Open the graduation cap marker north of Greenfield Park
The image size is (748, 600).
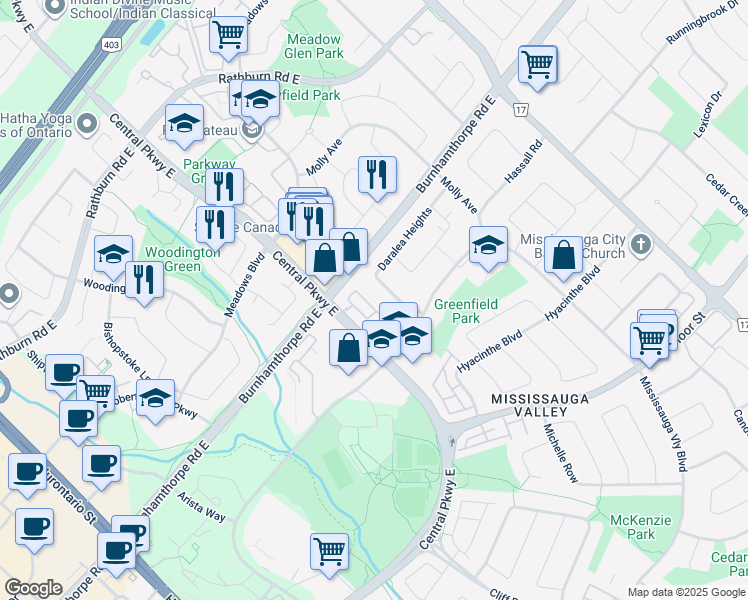488,245
